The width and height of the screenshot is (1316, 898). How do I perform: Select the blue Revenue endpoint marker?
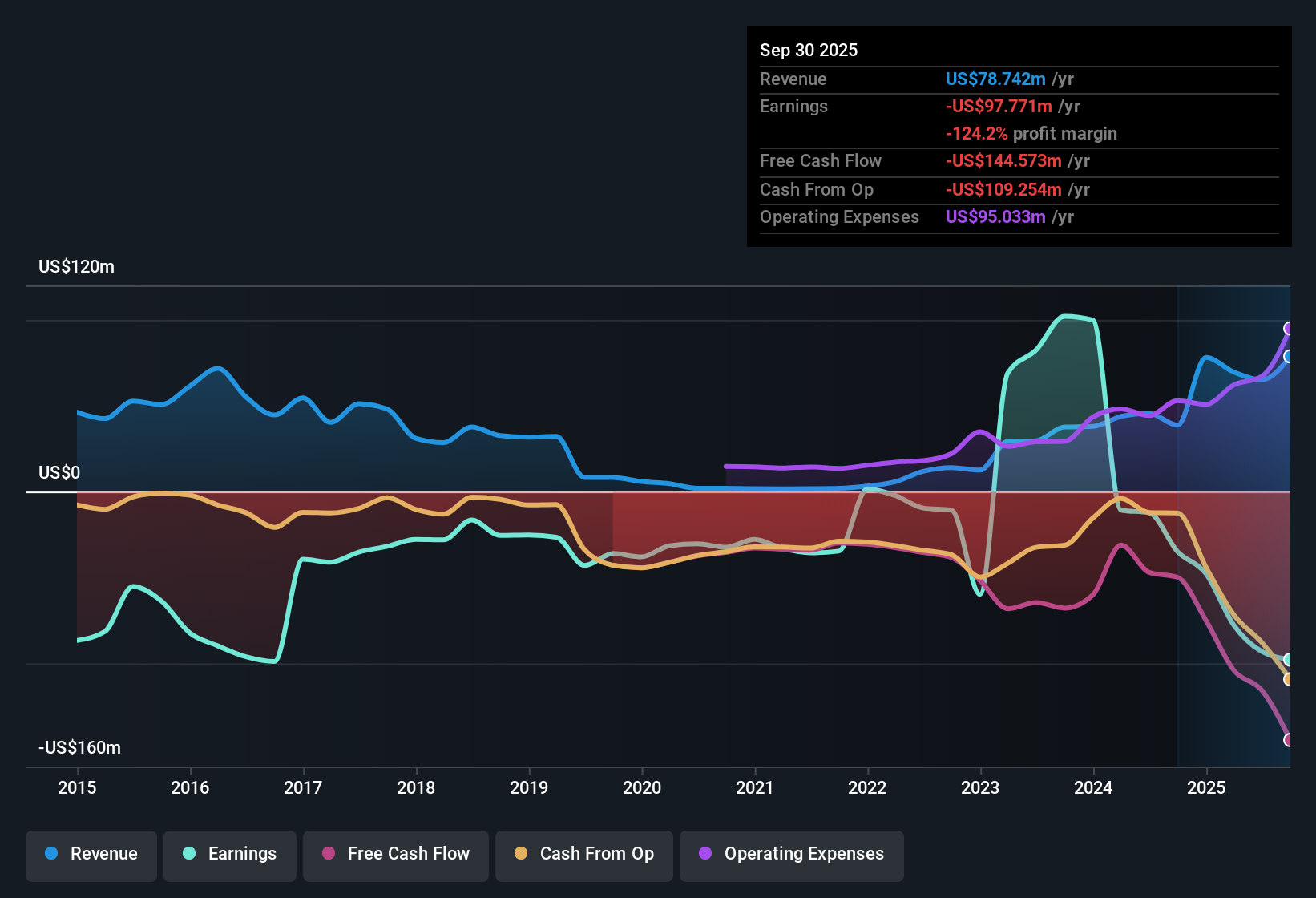[1289, 357]
